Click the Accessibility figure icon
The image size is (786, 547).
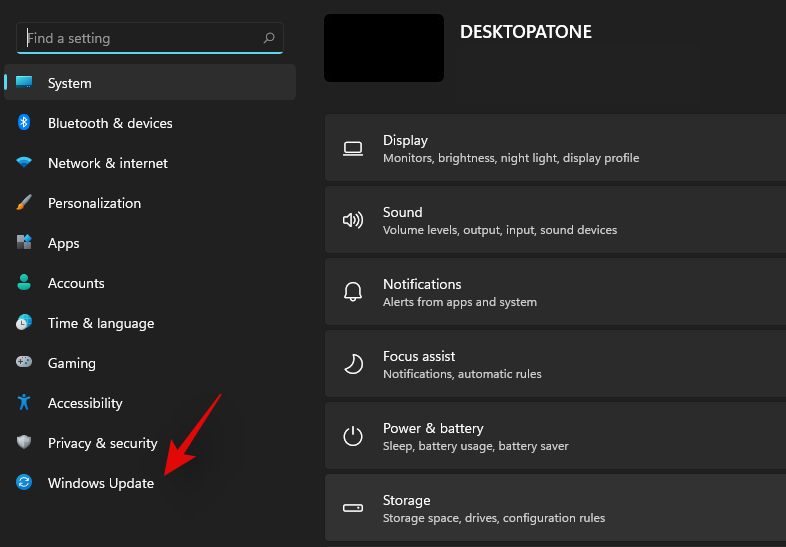24,403
